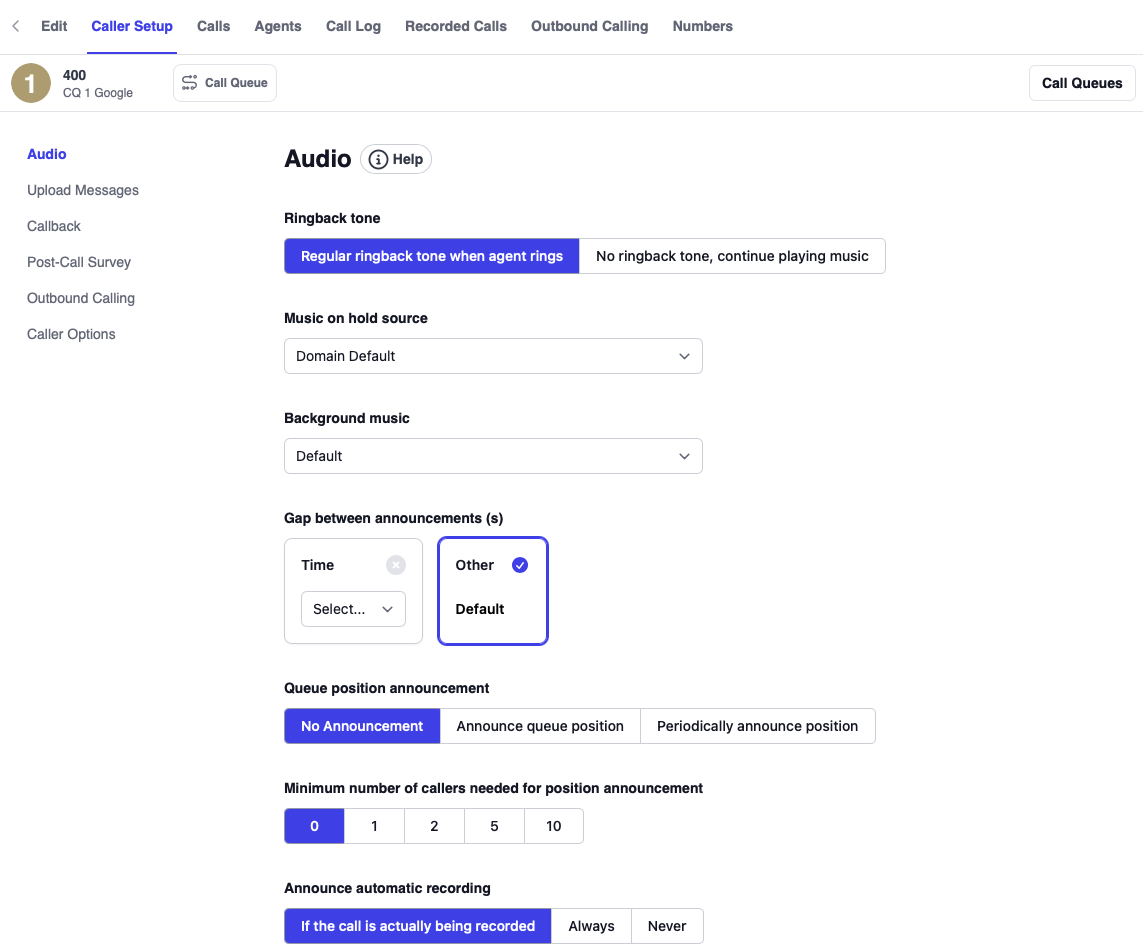Click the Call Queue swap icon button
Image resolution: width=1143 pixels, height=950 pixels.
pyautogui.click(x=225, y=83)
